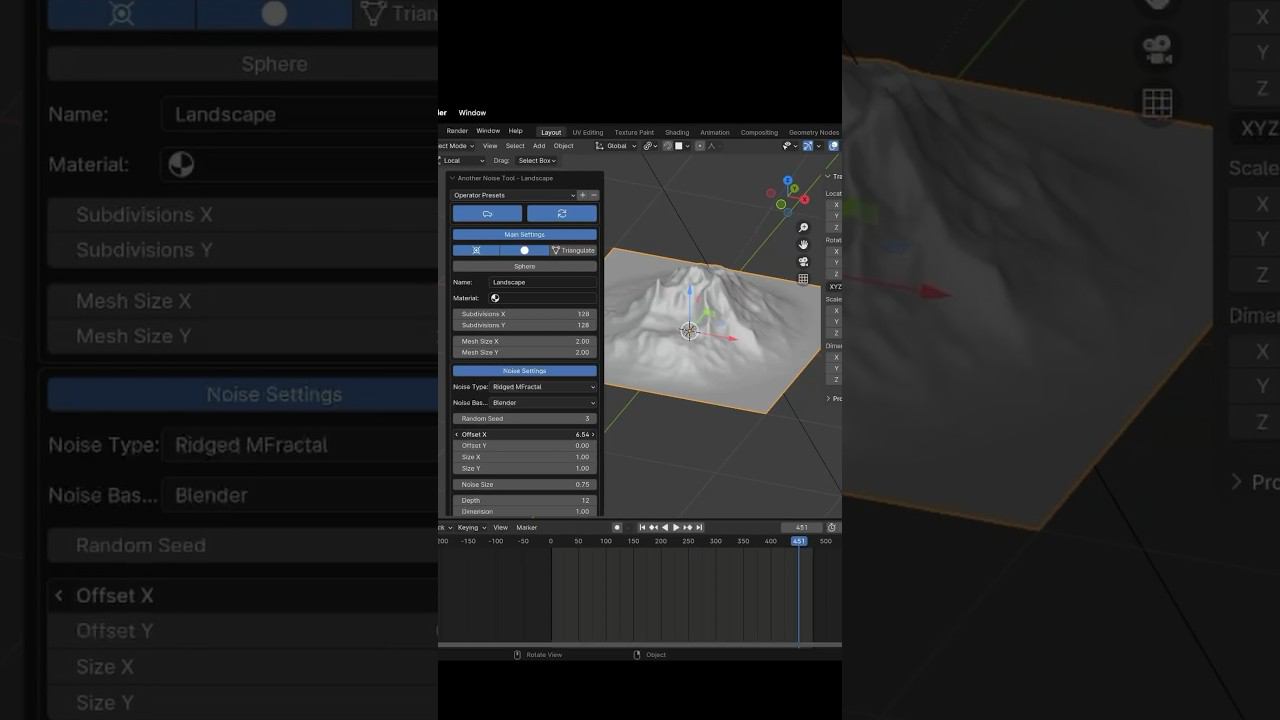Click the material sphere icon in Material field
The width and height of the screenshot is (1280, 720).
[x=495, y=298]
